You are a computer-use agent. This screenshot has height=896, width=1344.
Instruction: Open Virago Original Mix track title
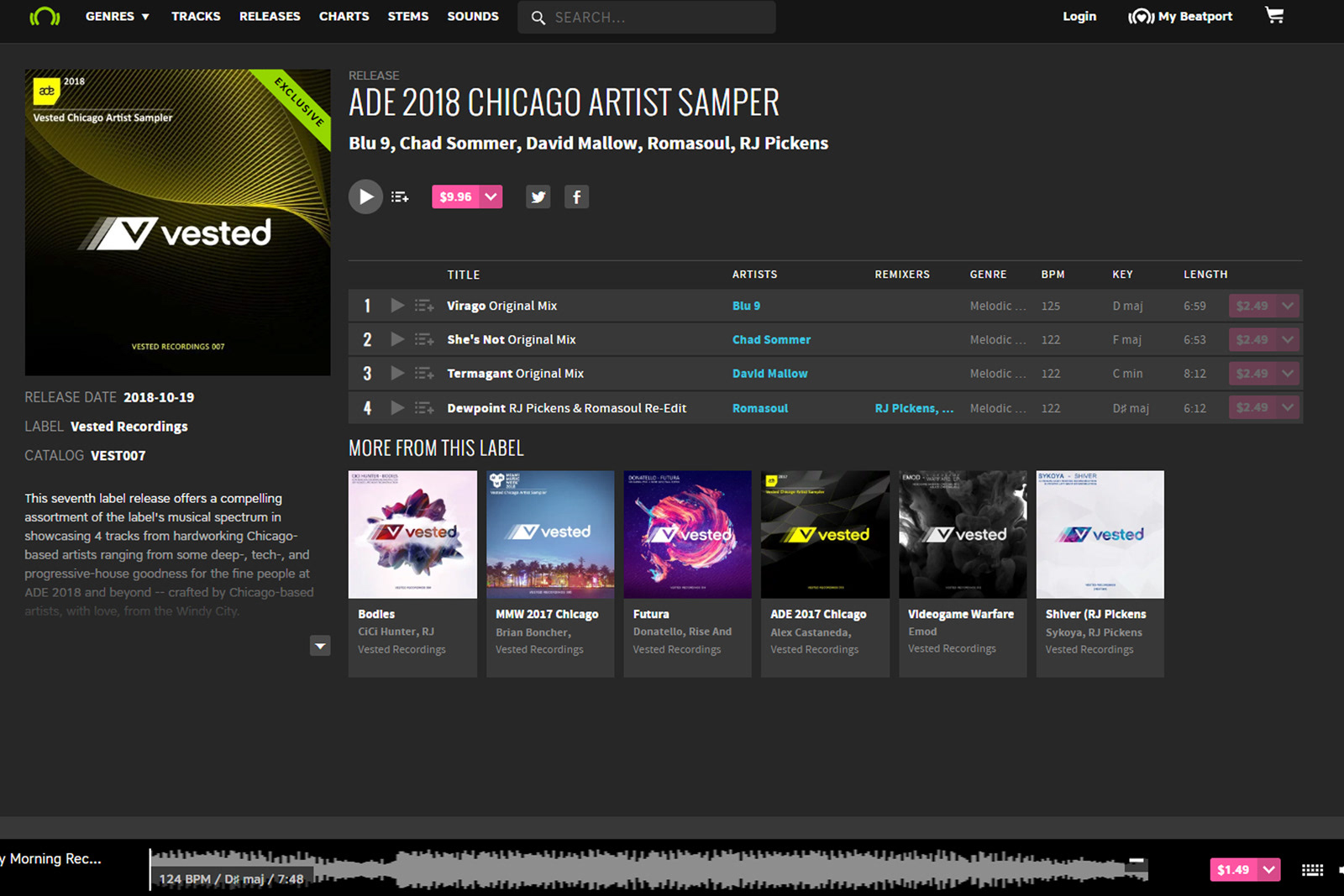pyautogui.click(x=501, y=306)
